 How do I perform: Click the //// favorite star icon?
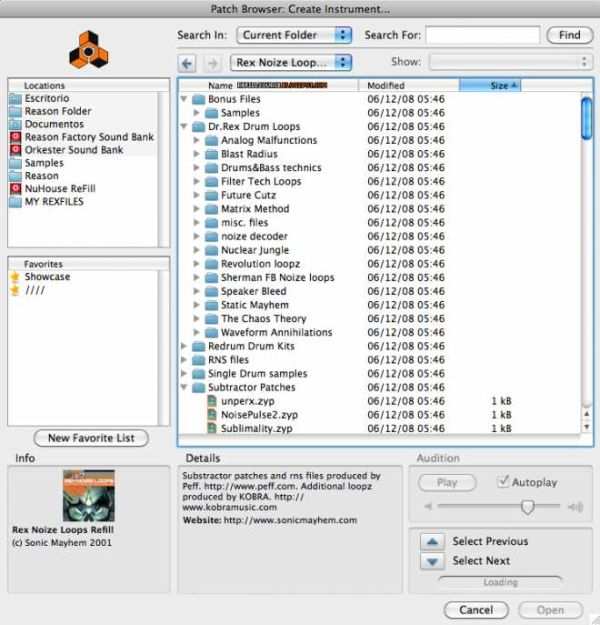pyautogui.click(x=15, y=290)
